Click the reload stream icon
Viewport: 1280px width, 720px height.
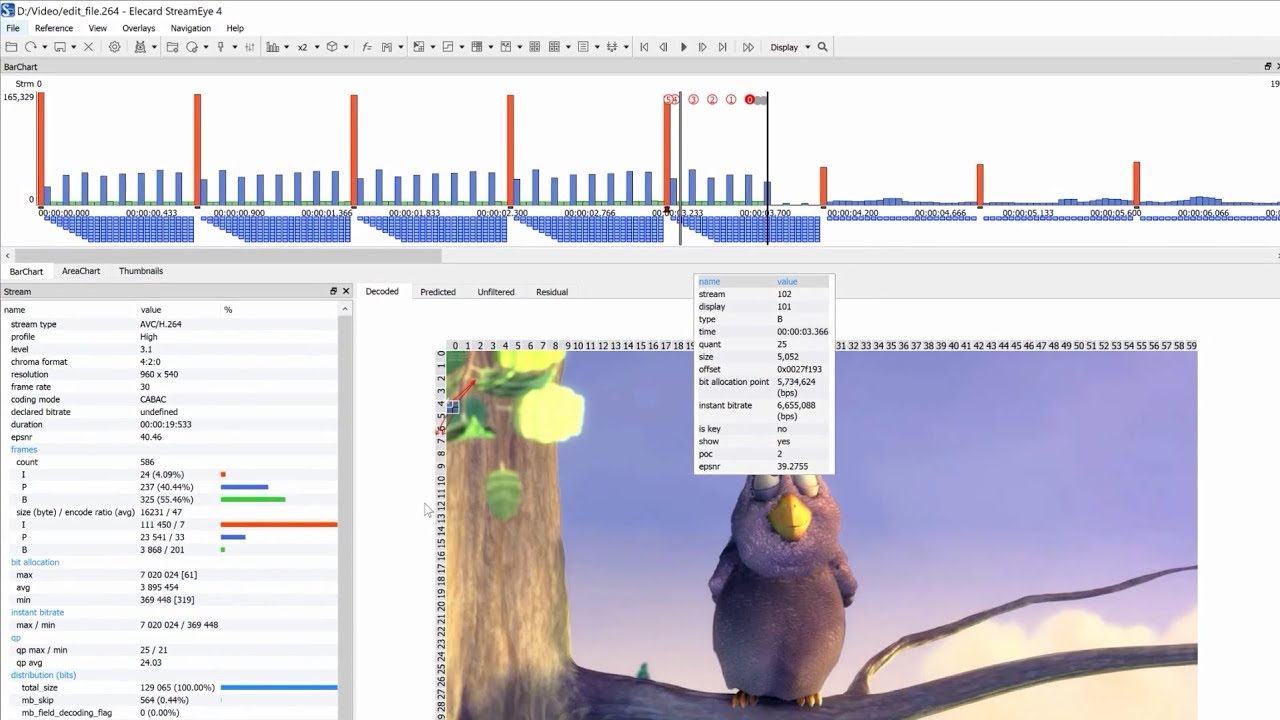click(x=31, y=47)
